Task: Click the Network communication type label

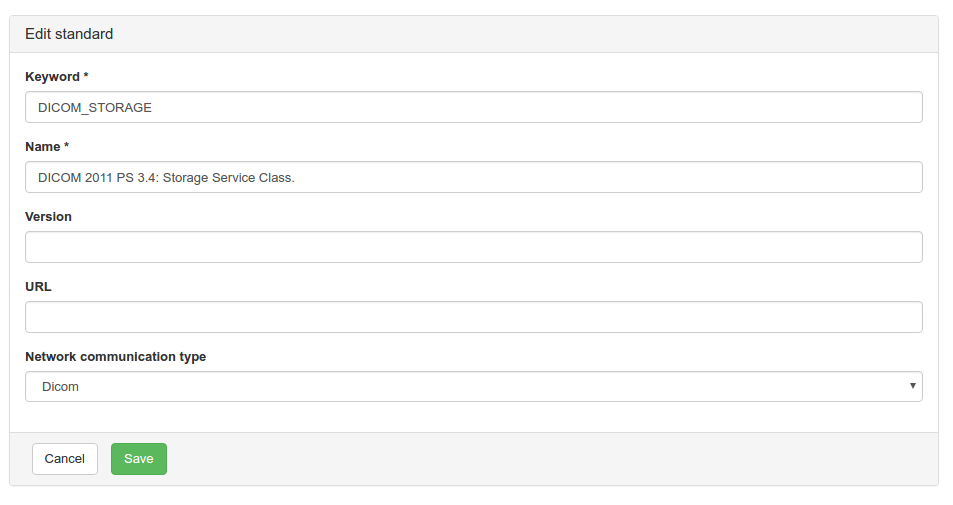Action: (x=115, y=357)
